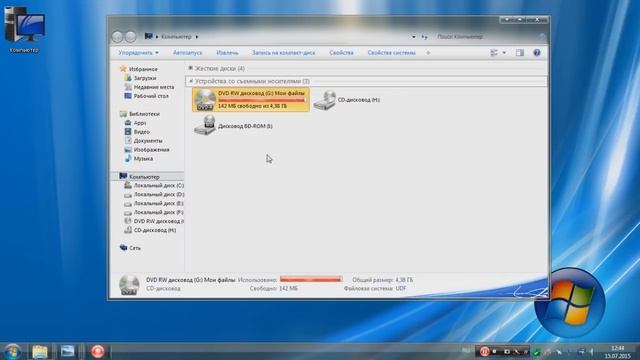Click Запись на компакт-диск
Screen dimensions: 640x360
coord(283,53)
